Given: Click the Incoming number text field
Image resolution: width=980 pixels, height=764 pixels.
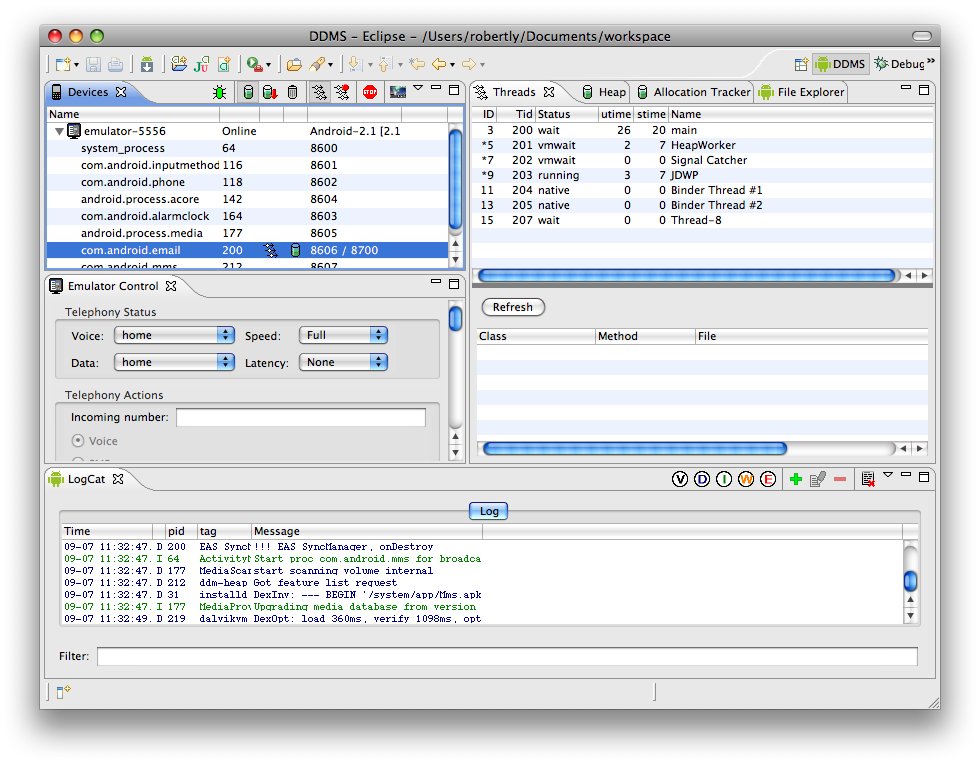Looking at the screenshot, I should pos(300,417).
